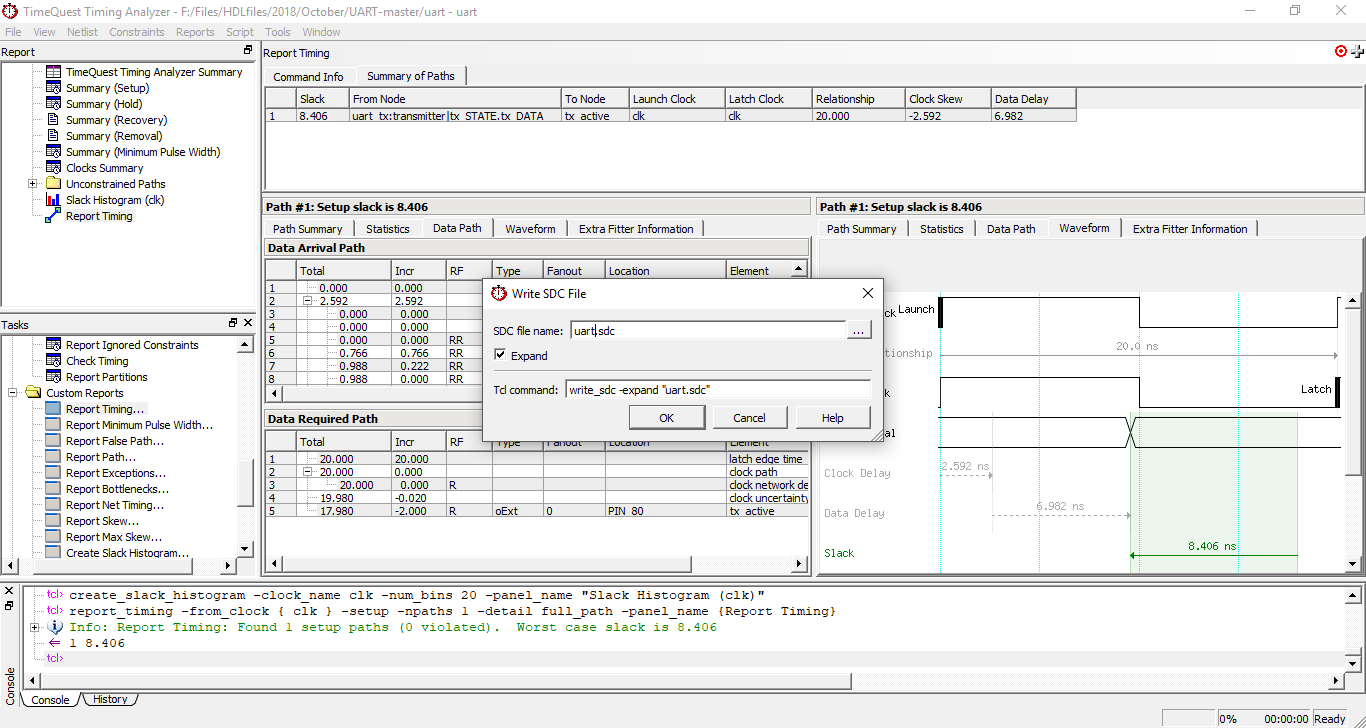Click the Summary (Setup) report icon
This screenshot has height=728, width=1366.
pyautogui.click(x=53, y=88)
